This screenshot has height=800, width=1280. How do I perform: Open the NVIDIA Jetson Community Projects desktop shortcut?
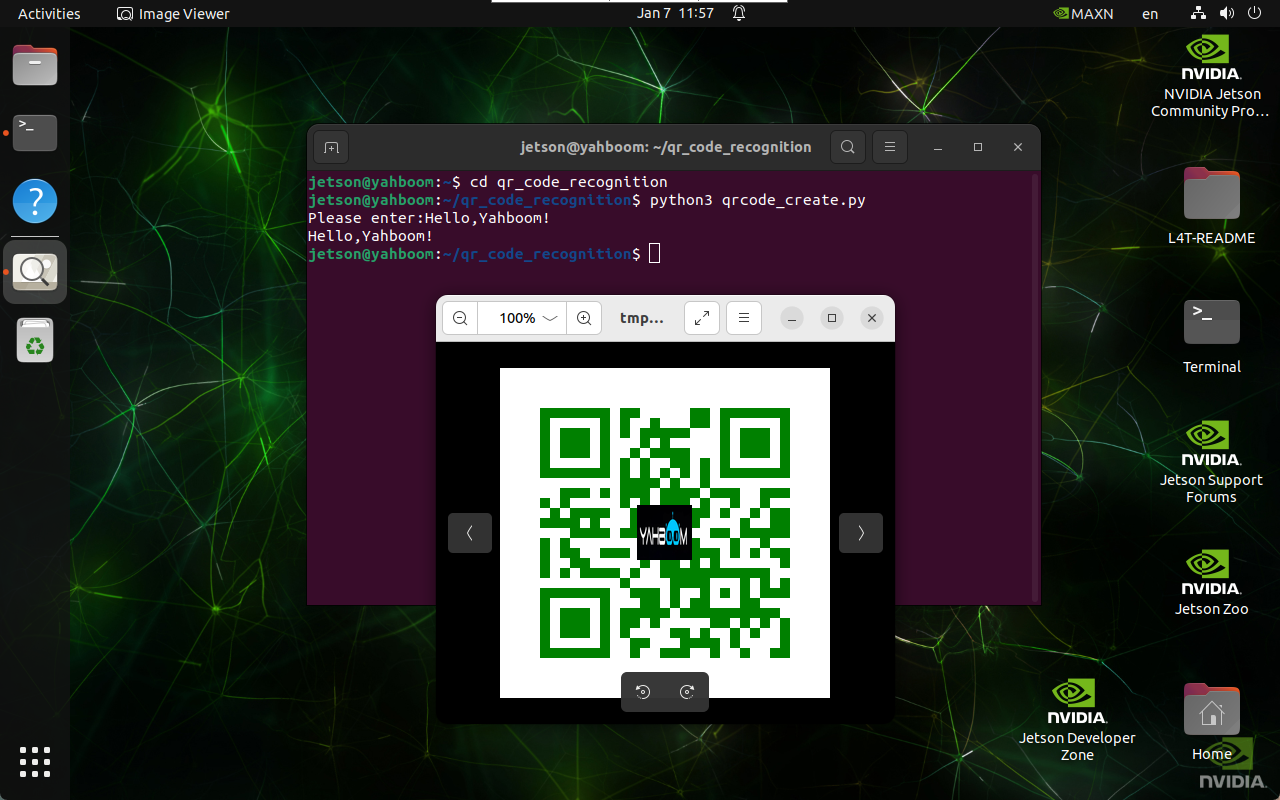pyautogui.click(x=1211, y=77)
